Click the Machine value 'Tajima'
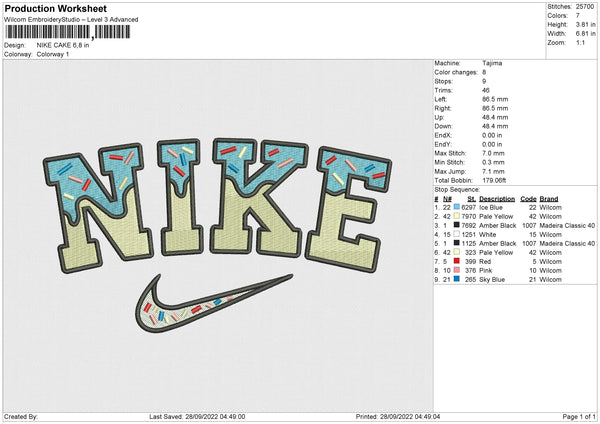Screen dimensions: 600x424 [x=492, y=63]
